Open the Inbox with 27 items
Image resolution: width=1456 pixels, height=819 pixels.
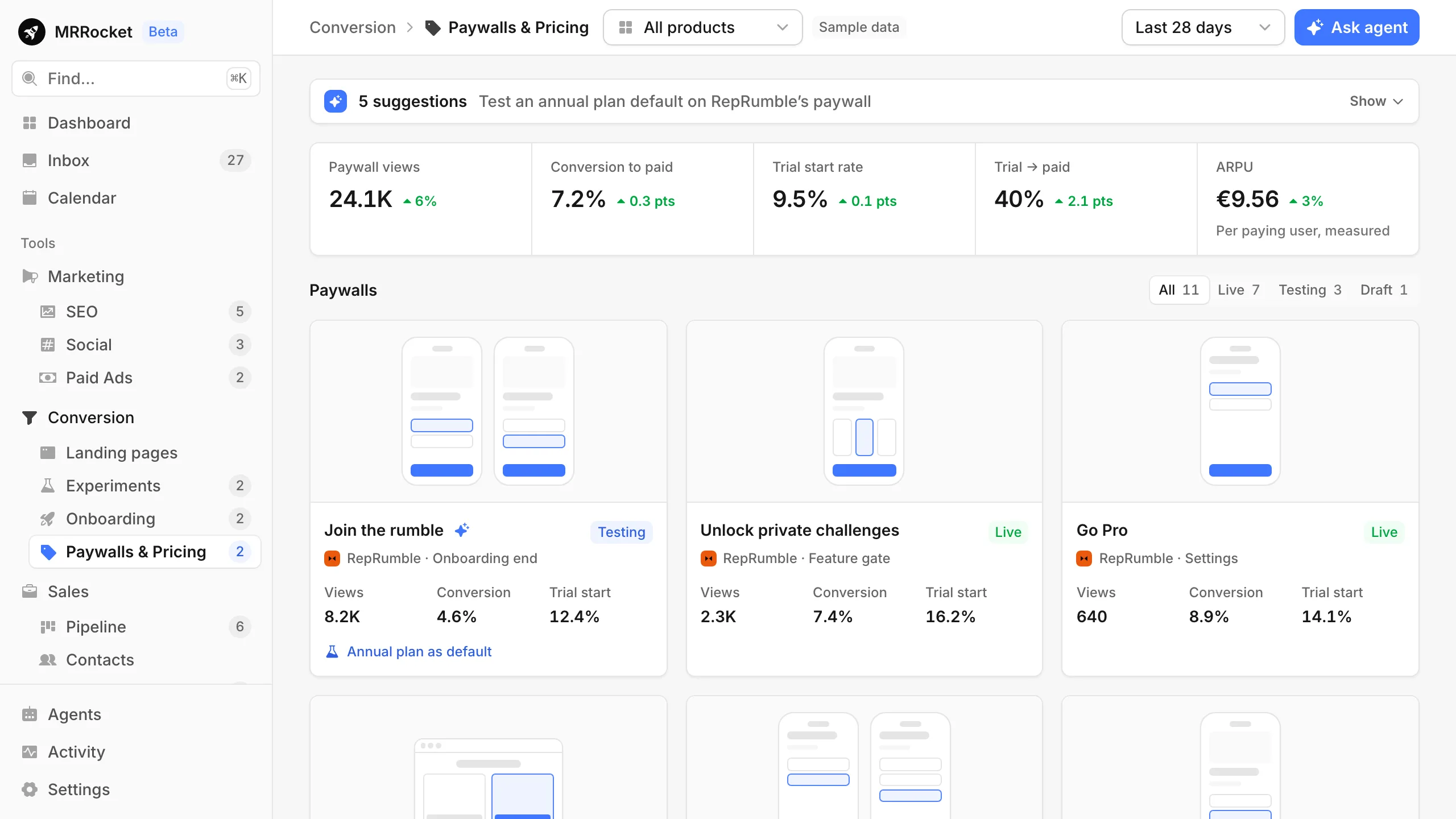136,160
